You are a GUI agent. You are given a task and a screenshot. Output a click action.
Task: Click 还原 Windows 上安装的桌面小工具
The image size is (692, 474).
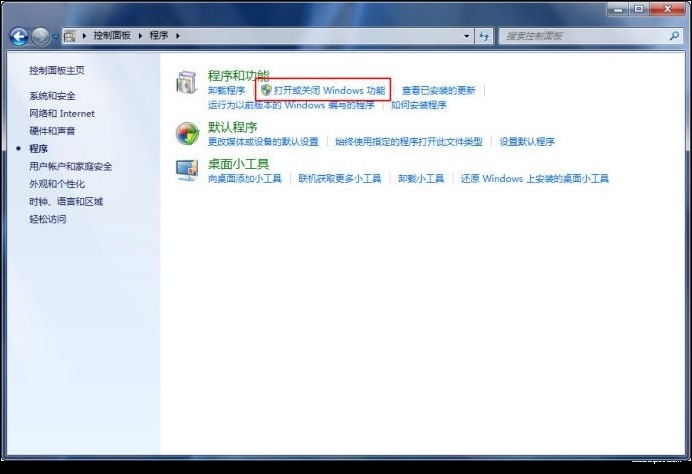(x=535, y=179)
